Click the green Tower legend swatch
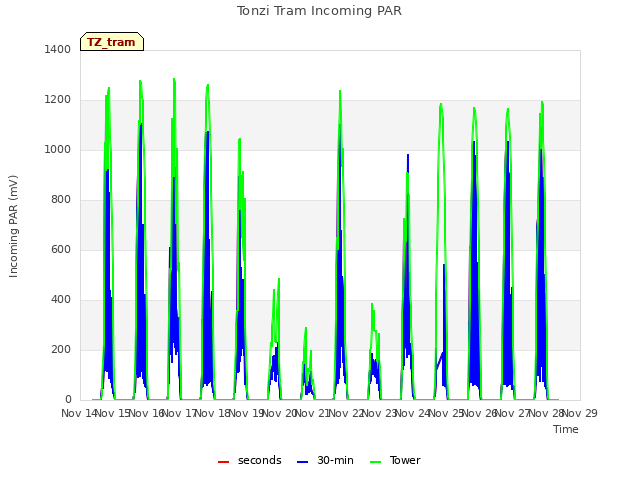 tap(376, 462)
